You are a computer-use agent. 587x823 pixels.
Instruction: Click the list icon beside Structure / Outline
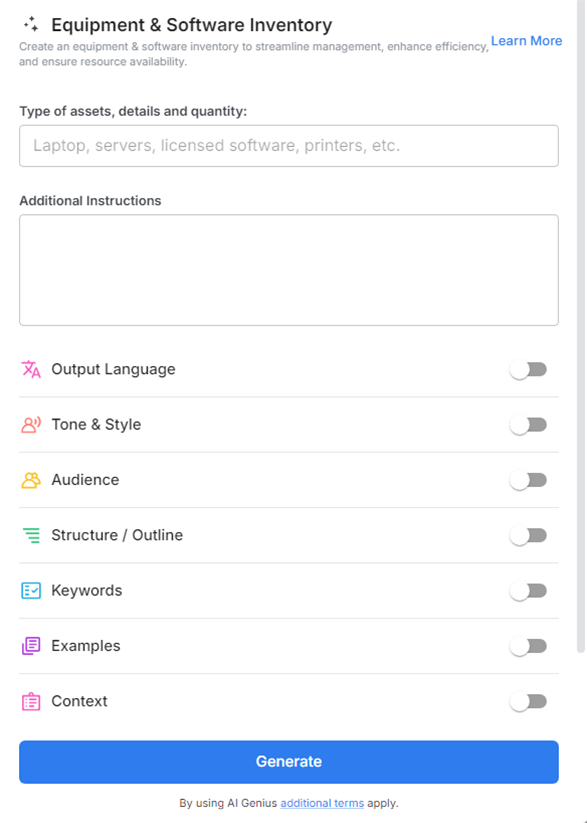(29, 535)
